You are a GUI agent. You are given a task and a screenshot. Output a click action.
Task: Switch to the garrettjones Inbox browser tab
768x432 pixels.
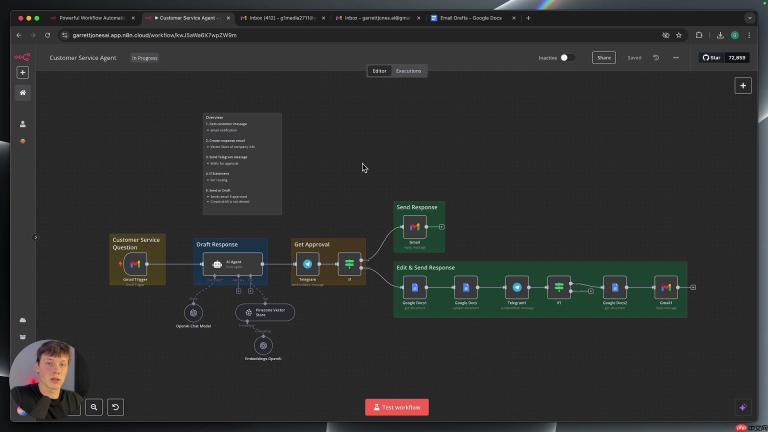pos(377,18)
